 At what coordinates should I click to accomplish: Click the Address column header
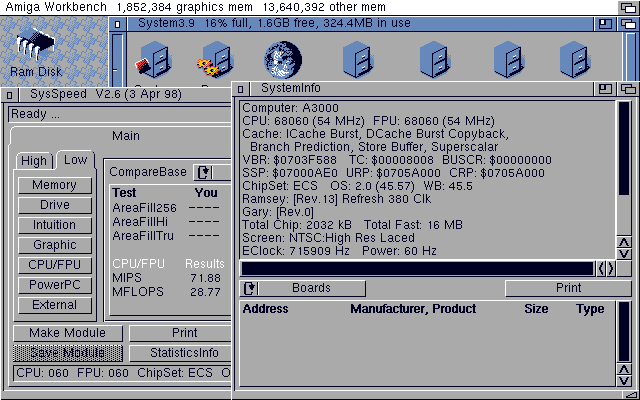pos(265,309)
